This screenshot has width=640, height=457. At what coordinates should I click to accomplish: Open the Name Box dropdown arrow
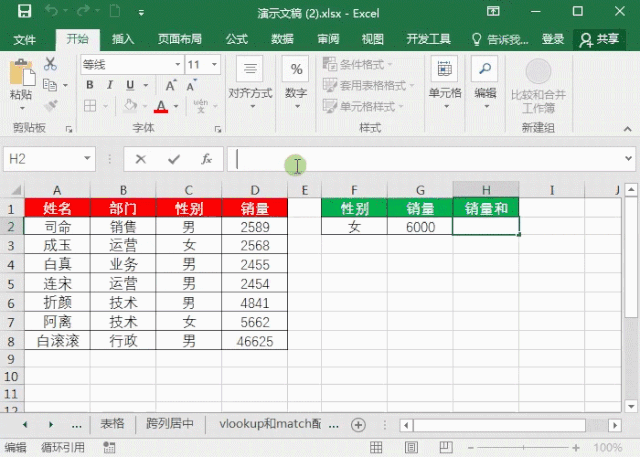pyautogui.click(x=87, y=158)
